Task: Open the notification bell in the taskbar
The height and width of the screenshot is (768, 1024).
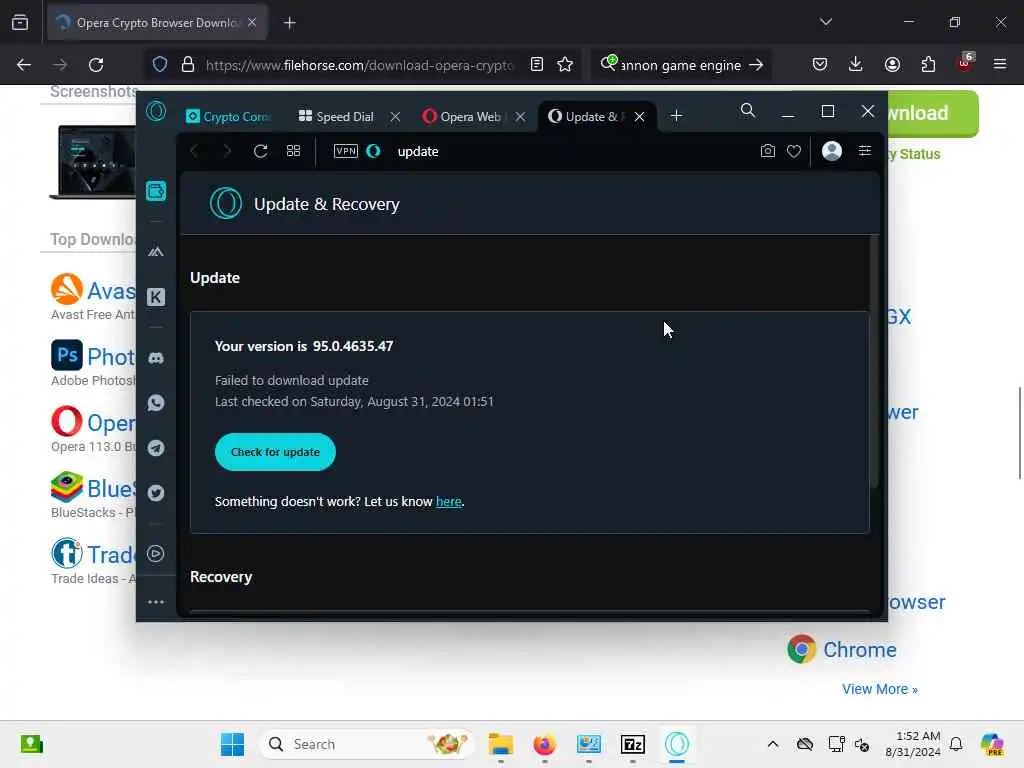Action: pyautogui.click(x=956, y=744)
